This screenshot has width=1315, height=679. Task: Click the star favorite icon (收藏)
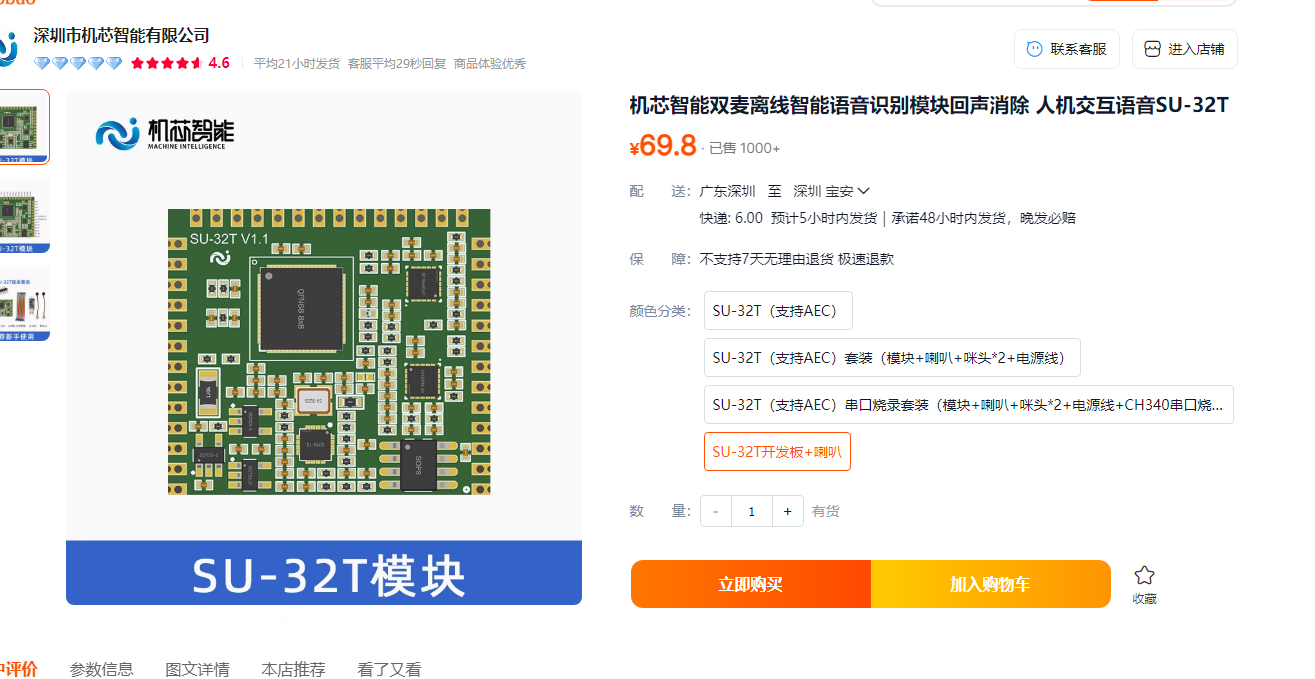[1145, 575]
